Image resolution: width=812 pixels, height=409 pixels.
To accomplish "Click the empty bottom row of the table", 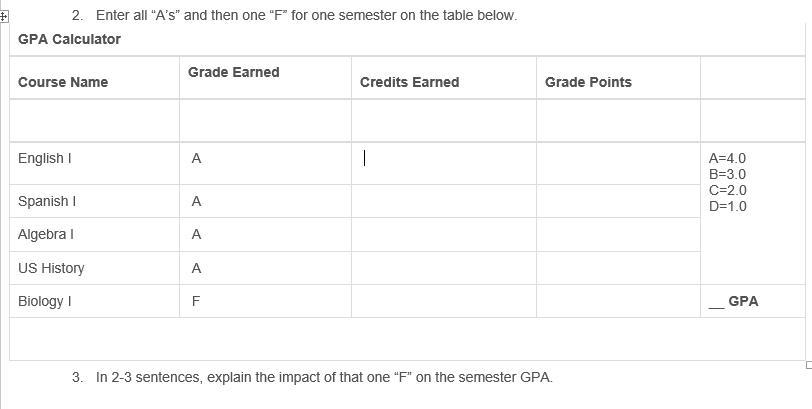I will [407, 339].
